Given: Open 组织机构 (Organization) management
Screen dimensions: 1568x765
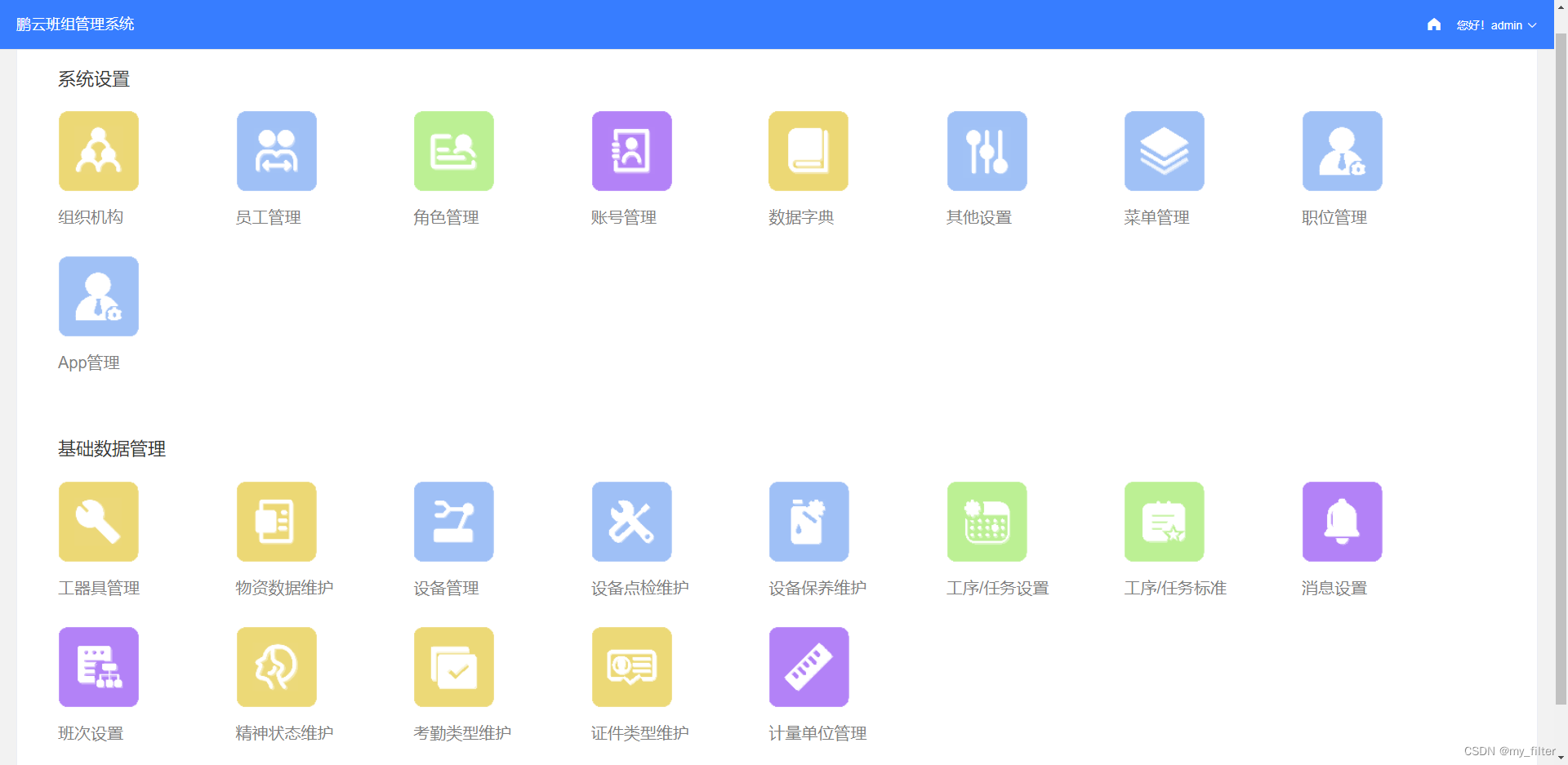Looking at the screenshot, I should tap(98, 151).
